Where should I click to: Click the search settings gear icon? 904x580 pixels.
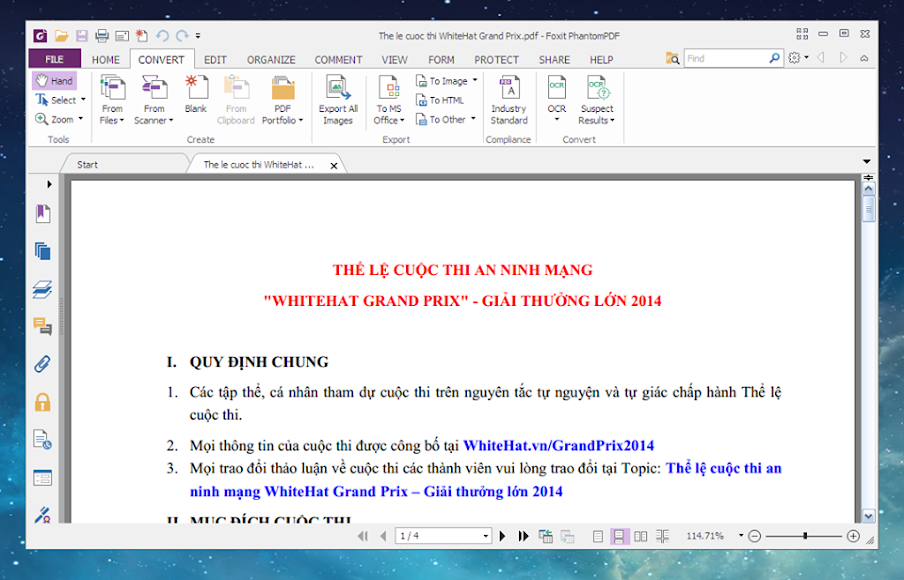point(794,58)
